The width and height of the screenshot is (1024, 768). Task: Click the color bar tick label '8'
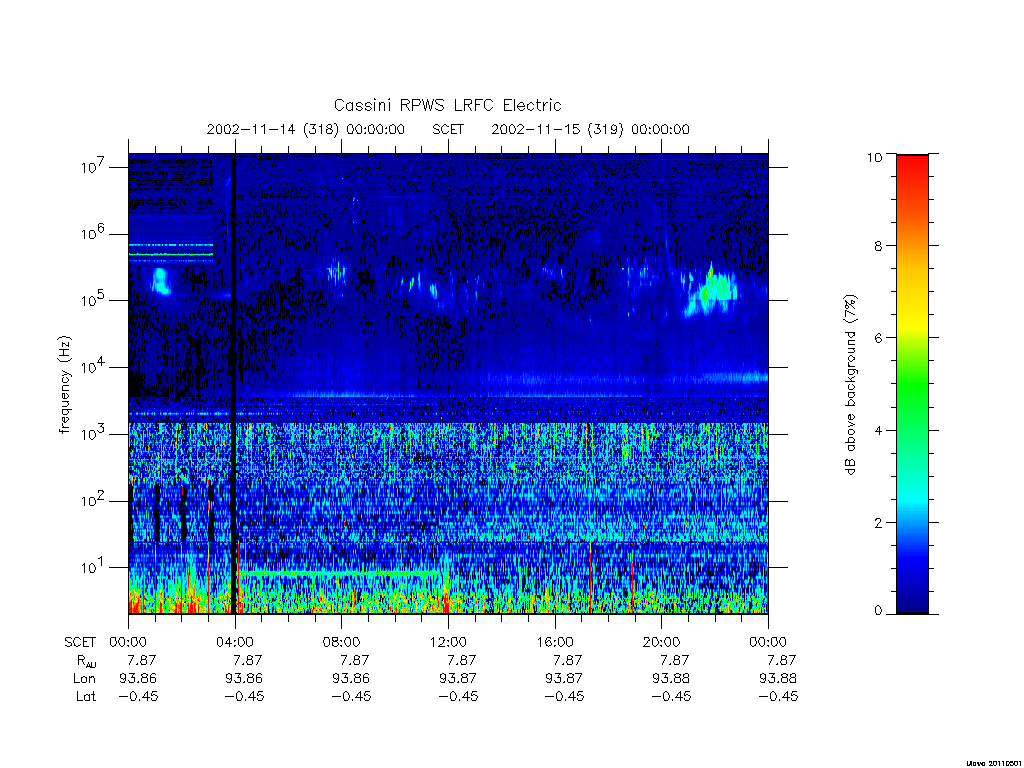878,246
